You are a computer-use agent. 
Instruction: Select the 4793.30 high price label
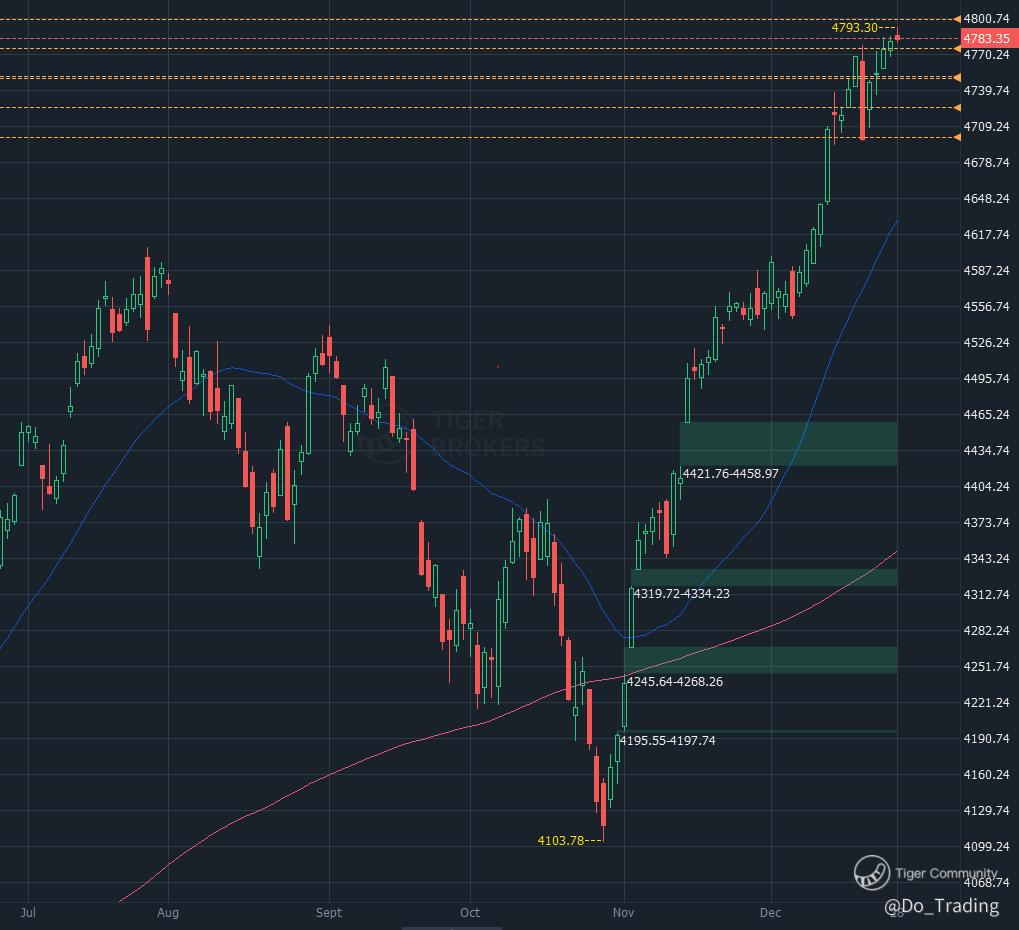click(x=855, y=27)
